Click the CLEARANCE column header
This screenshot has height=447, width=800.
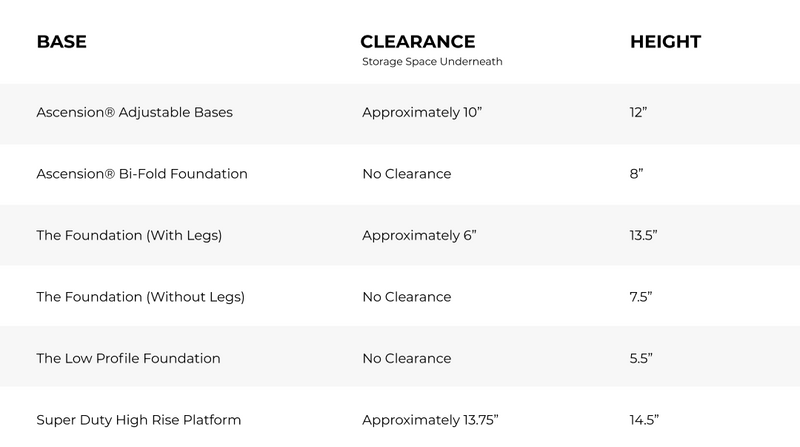click(x=417, y=42)
